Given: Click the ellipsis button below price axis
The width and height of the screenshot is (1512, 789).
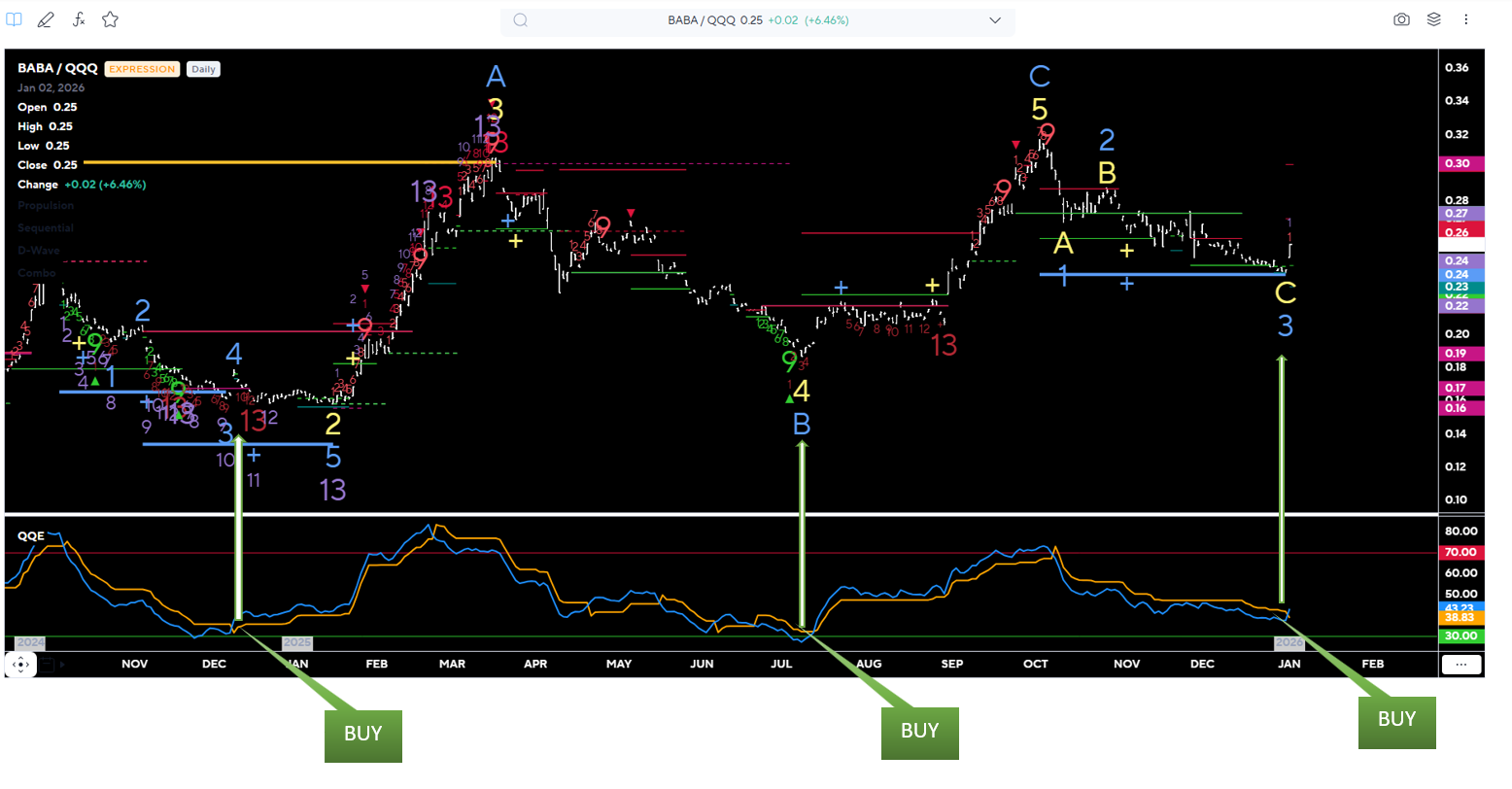Looking at the screenshot, I should [1461, 665].
